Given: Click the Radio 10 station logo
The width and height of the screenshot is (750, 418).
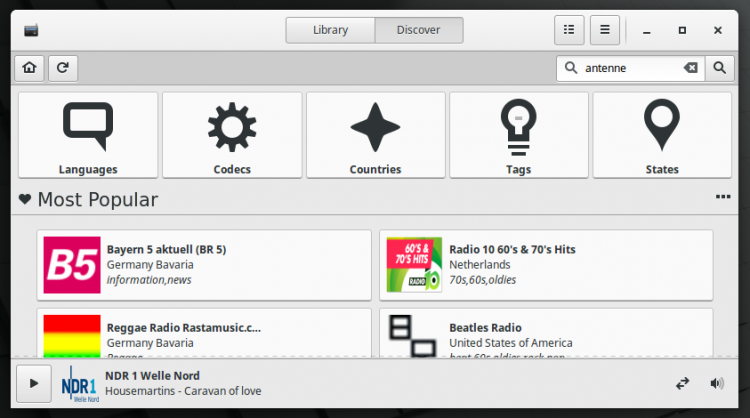Looking at the screenshot, I should (414, 265).
